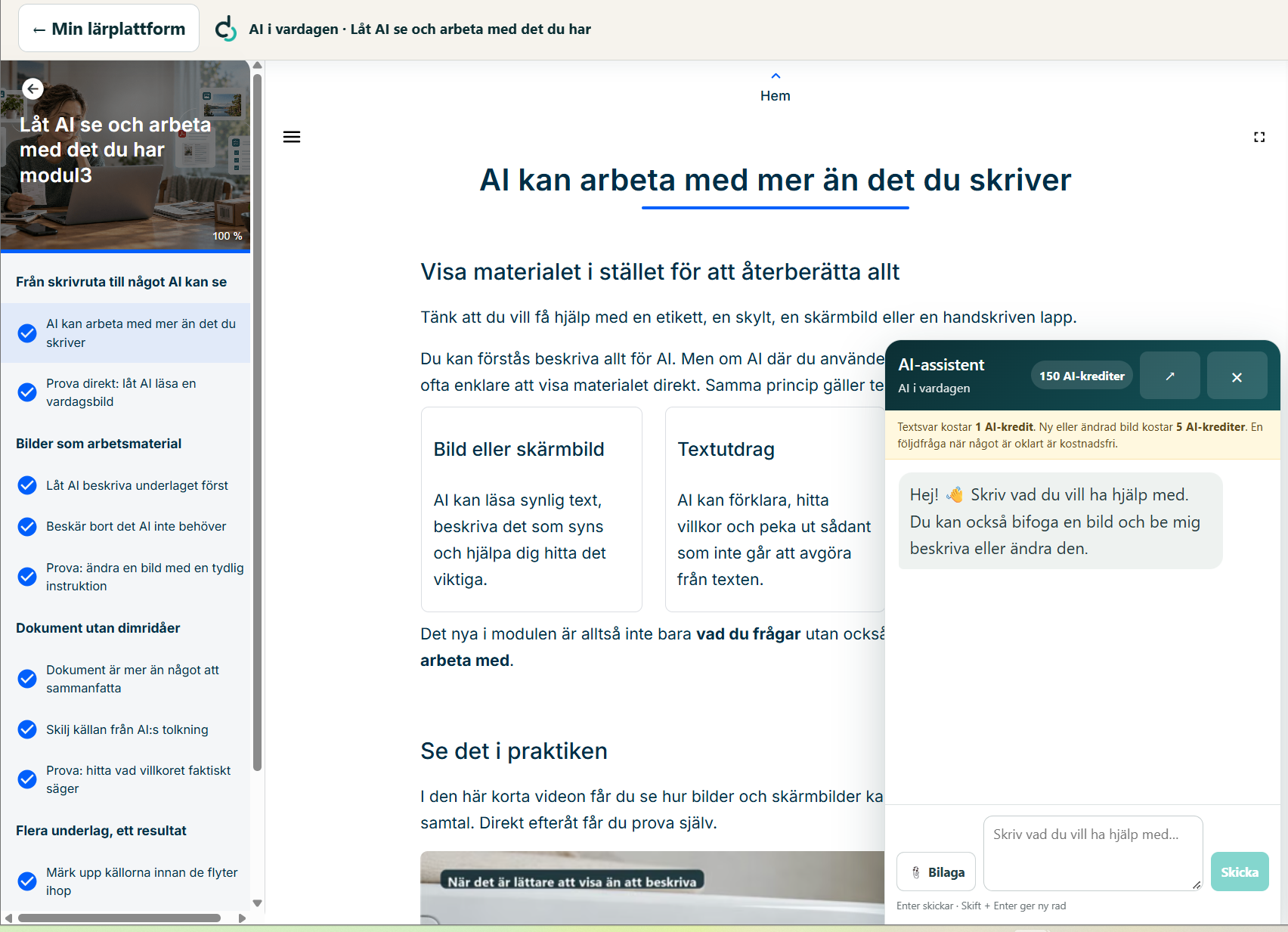Click the section heading Från skrivruta till något AI kan se

click(x=121, y=282)
